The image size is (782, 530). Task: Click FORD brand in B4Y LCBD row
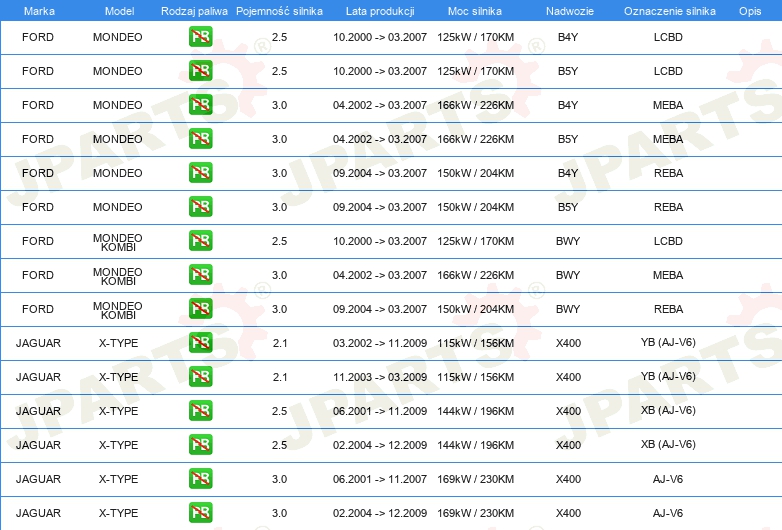pos(38,37)
